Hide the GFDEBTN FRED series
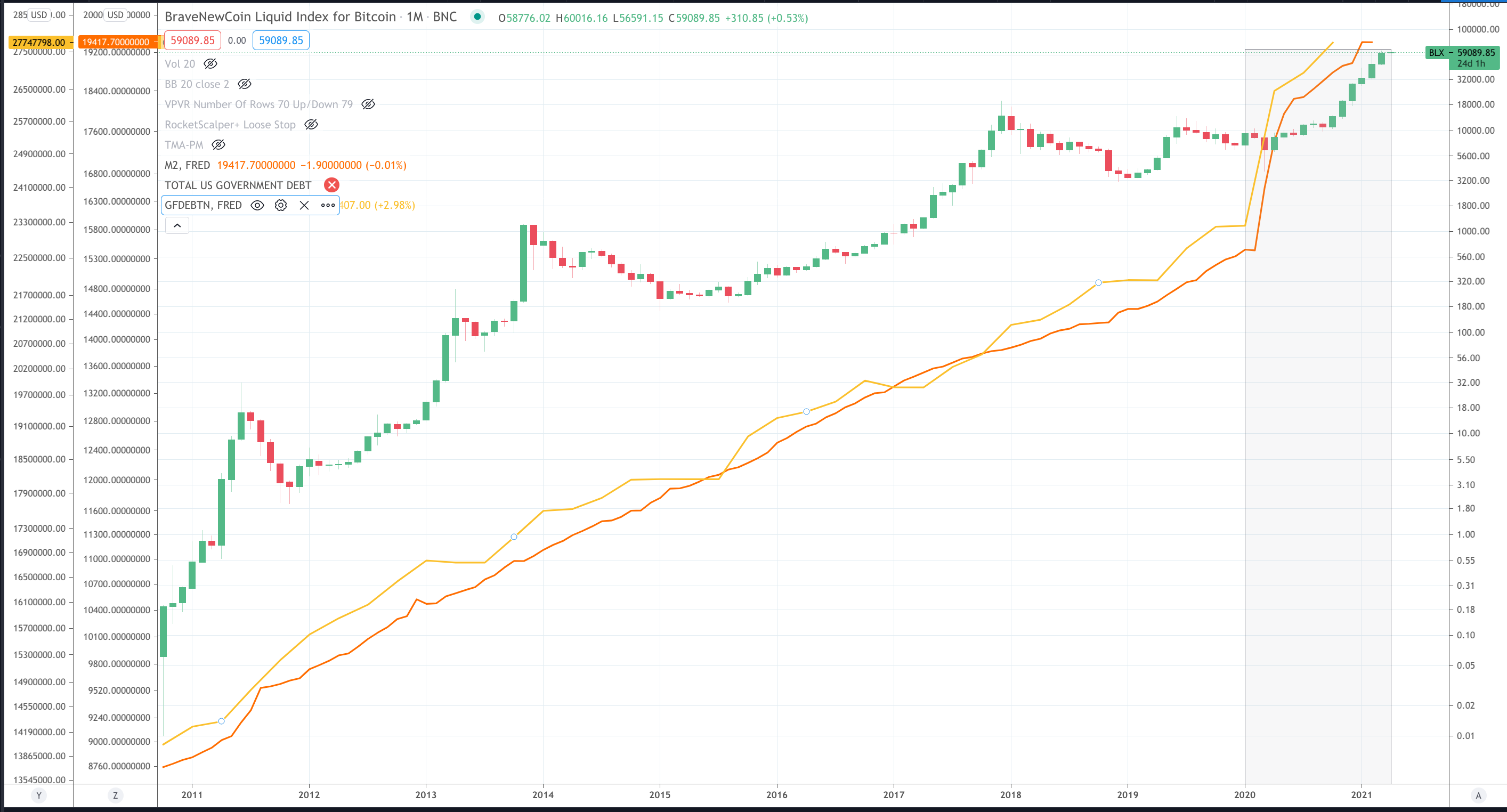1507x812 pixels. 257,205
